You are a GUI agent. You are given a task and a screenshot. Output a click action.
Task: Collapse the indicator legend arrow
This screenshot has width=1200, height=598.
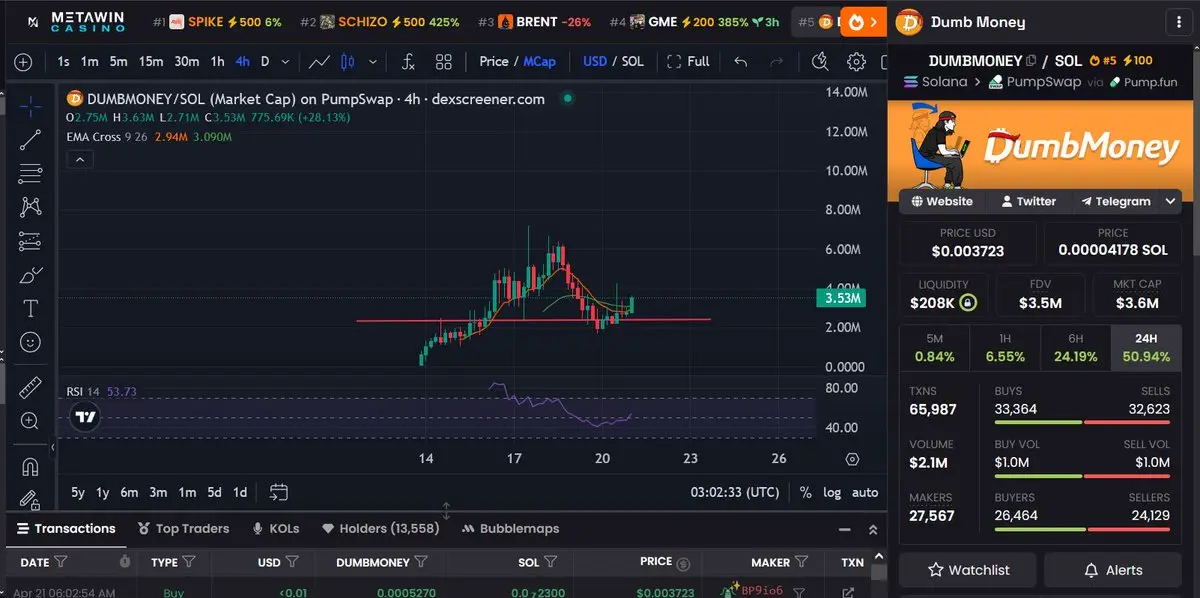coord(81,159)
